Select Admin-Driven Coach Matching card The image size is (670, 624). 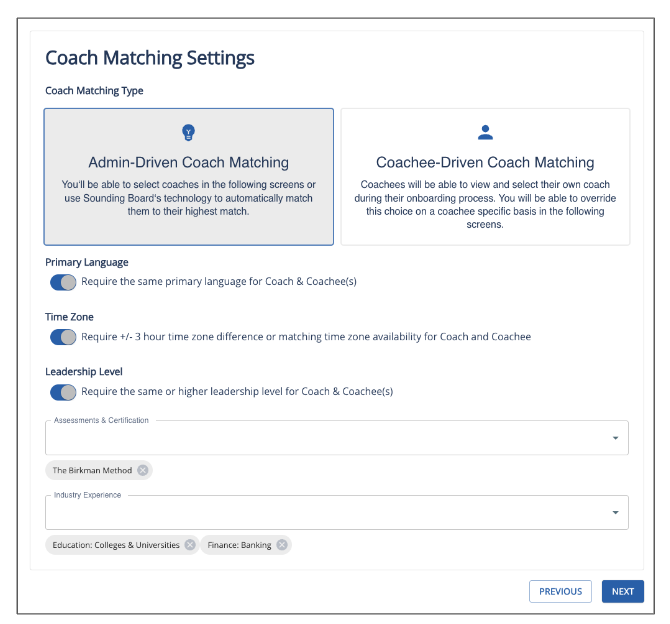pyautogui.click(x=188, y=177)
